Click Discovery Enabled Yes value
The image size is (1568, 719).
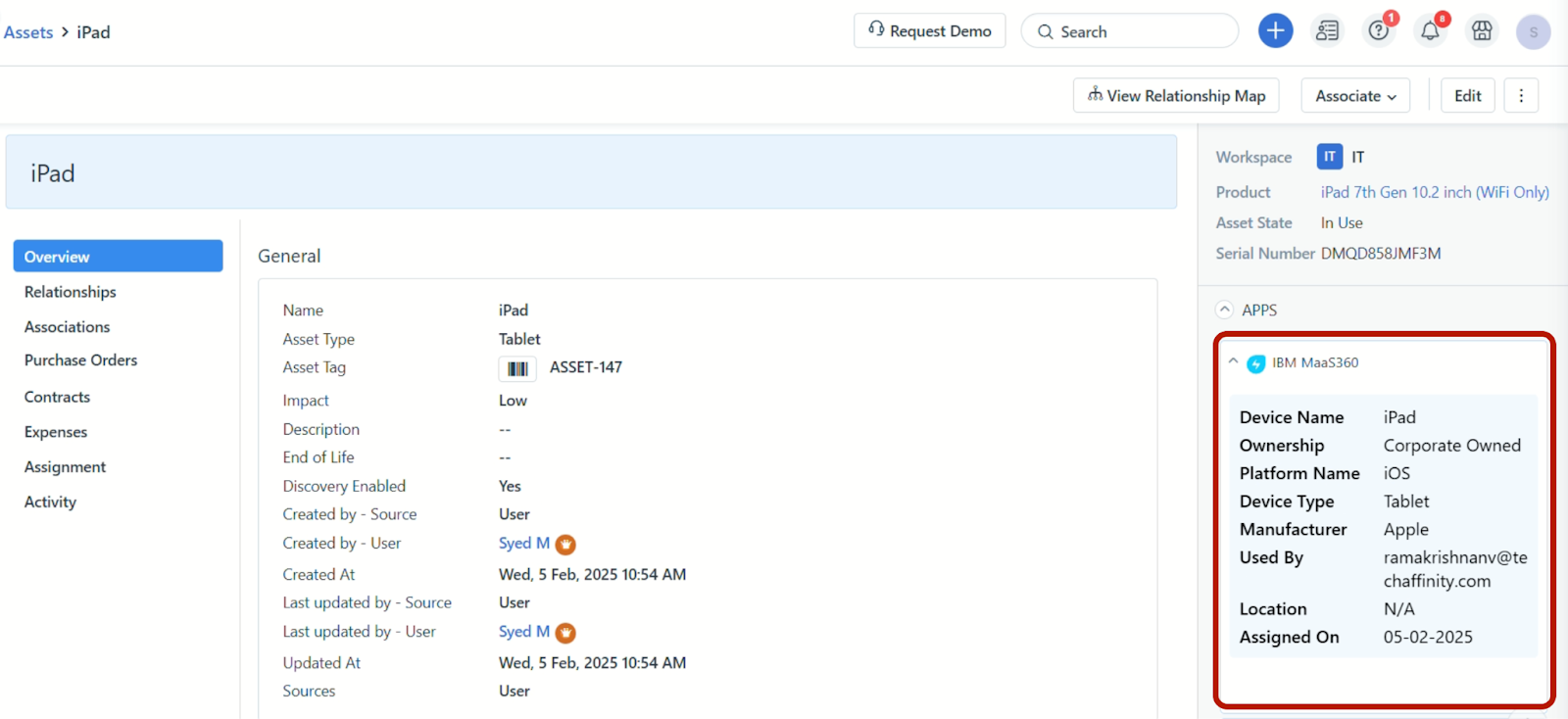tap(510, 486)
